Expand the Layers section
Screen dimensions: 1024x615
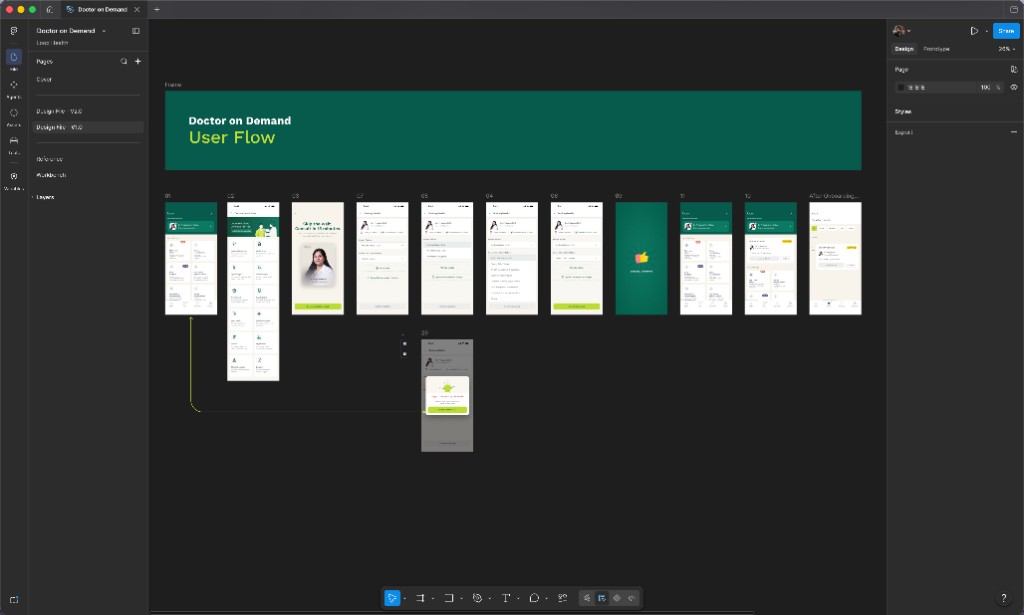[x=43, y=197]
